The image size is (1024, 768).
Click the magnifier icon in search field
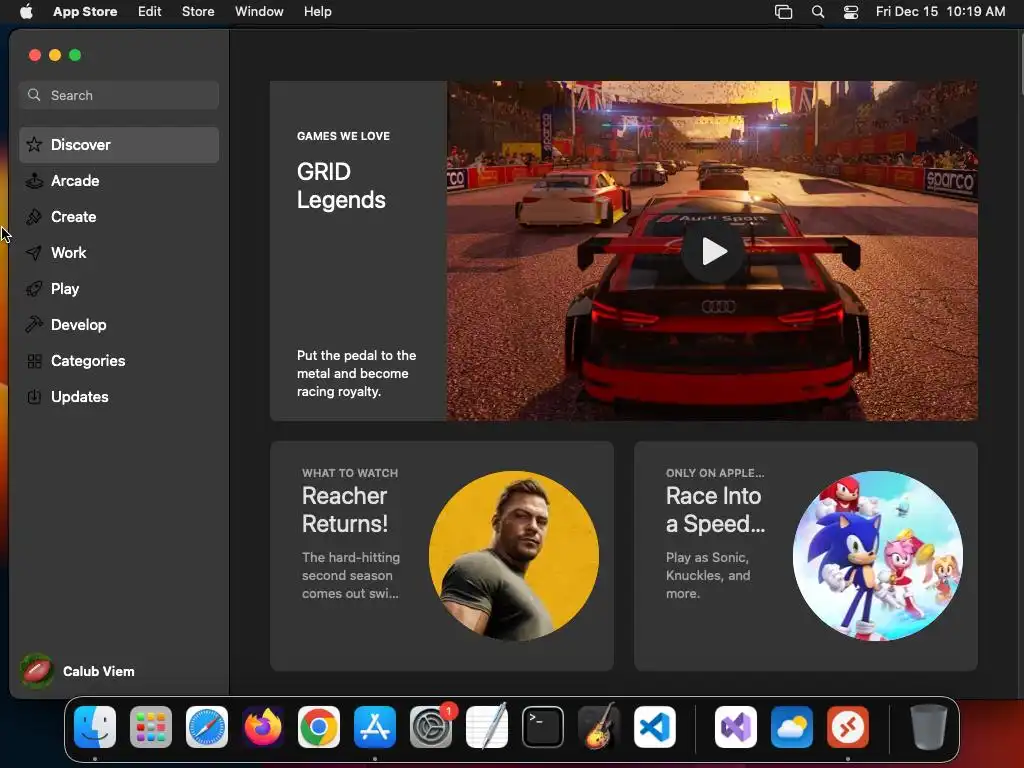click(34, 95)
